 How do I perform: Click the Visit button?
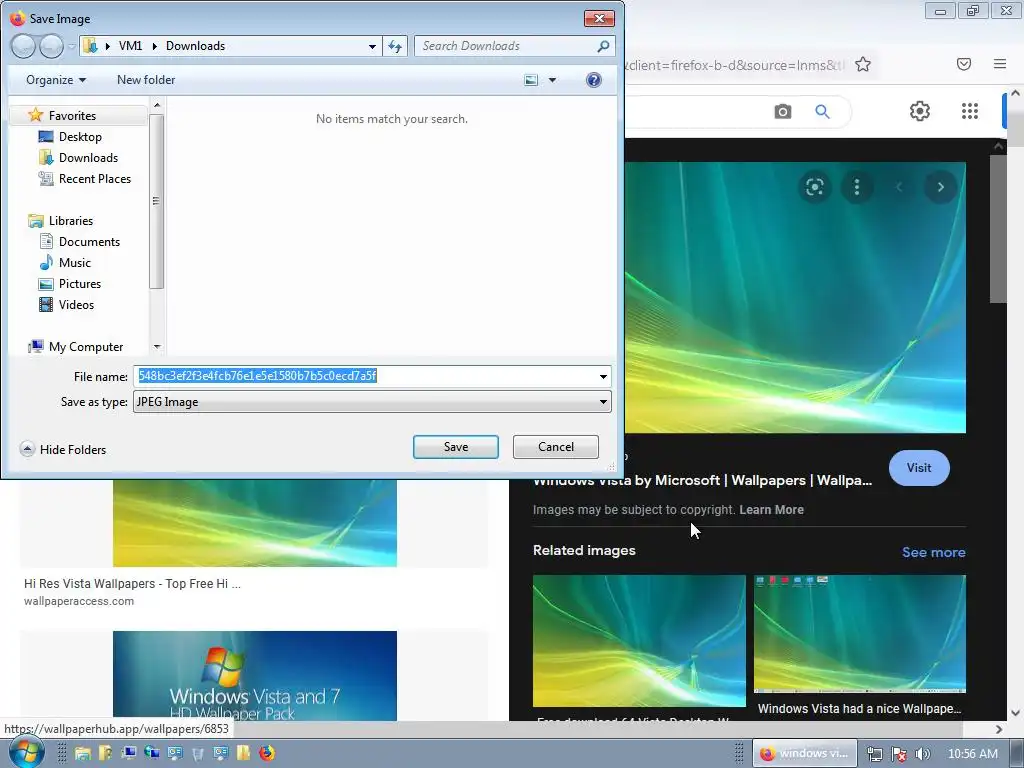(919, 468)
